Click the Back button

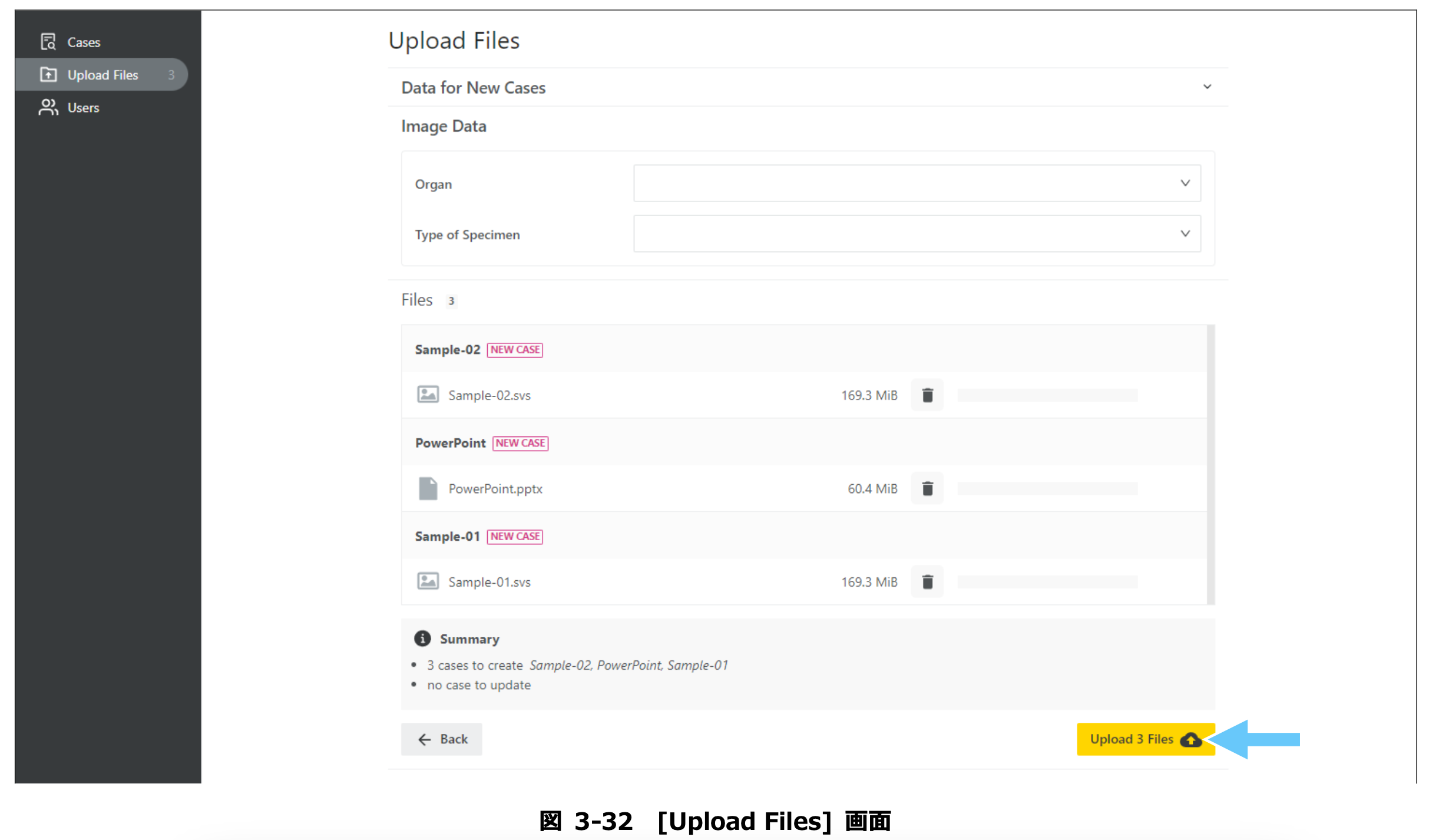pyautogui.click(x=442, y=739)
